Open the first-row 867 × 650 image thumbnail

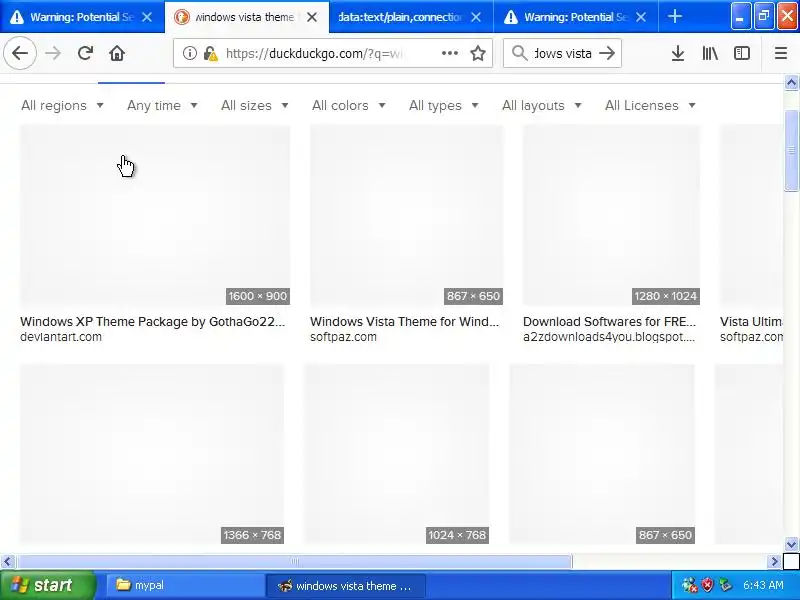click(406, 215)
